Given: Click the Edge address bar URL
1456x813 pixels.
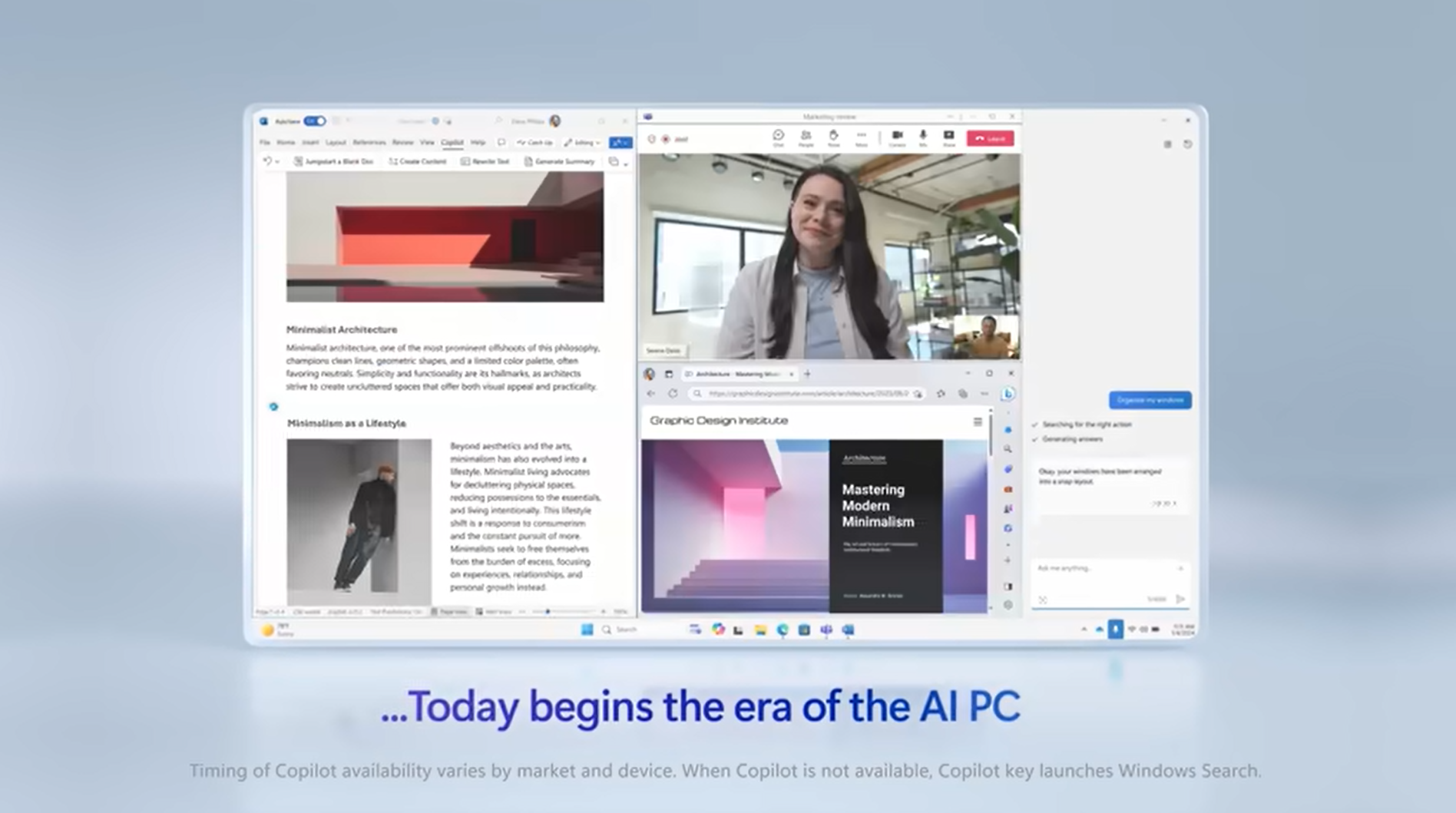Looking at the screenshot, I should (x=808, y=393).
